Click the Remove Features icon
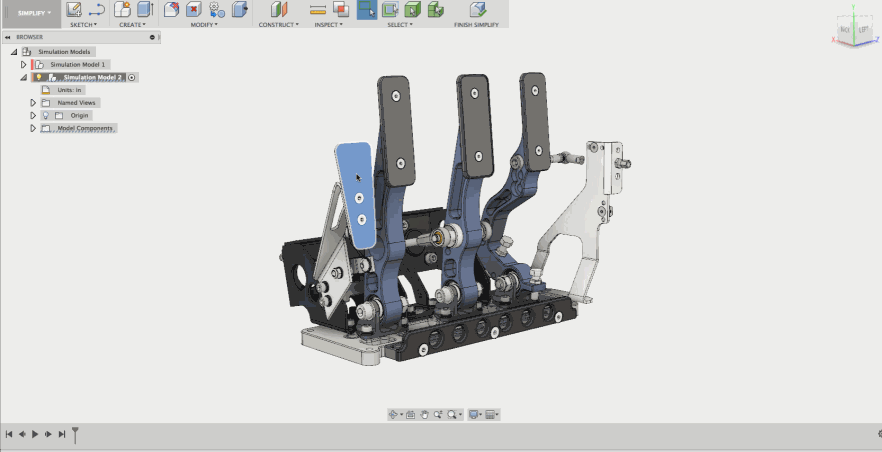 [x=172, y=9]
